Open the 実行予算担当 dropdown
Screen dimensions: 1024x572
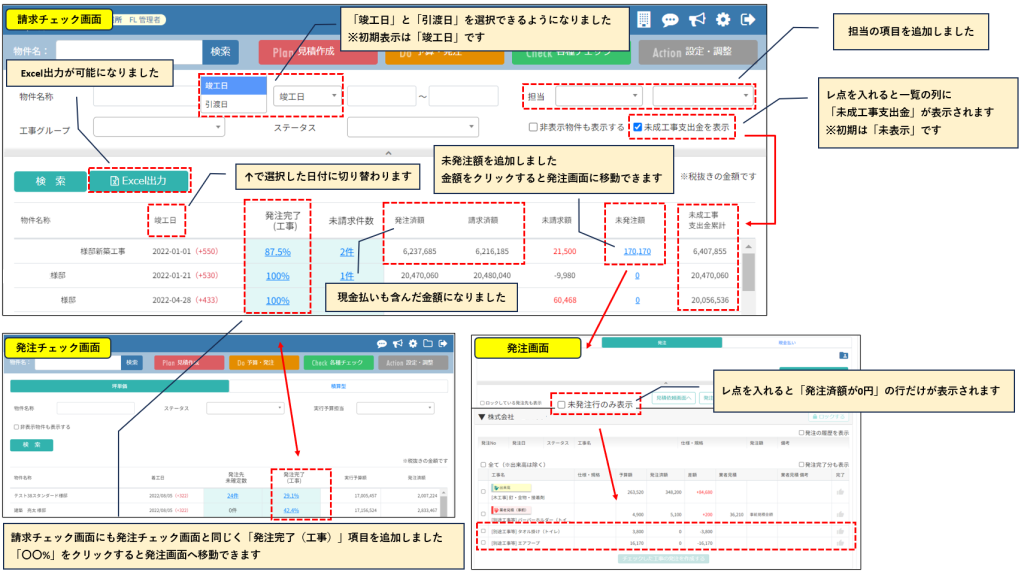click(395, 408)
